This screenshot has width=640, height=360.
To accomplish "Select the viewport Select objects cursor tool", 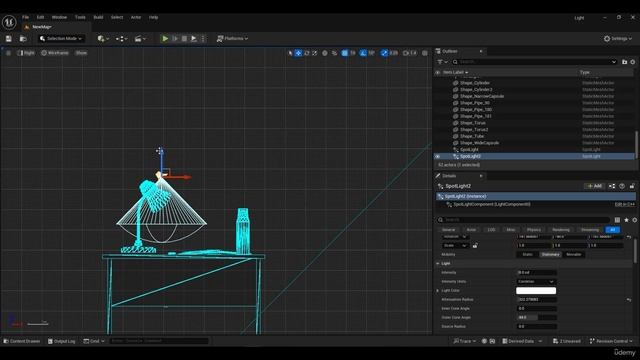I will (290, 53).
